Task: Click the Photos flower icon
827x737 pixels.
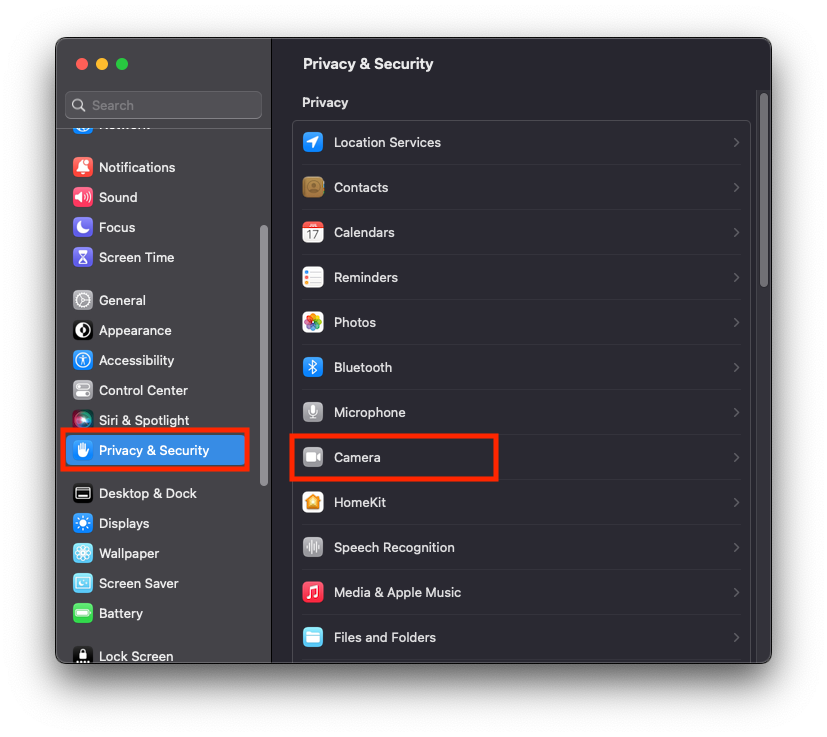Action: point(313,322)
